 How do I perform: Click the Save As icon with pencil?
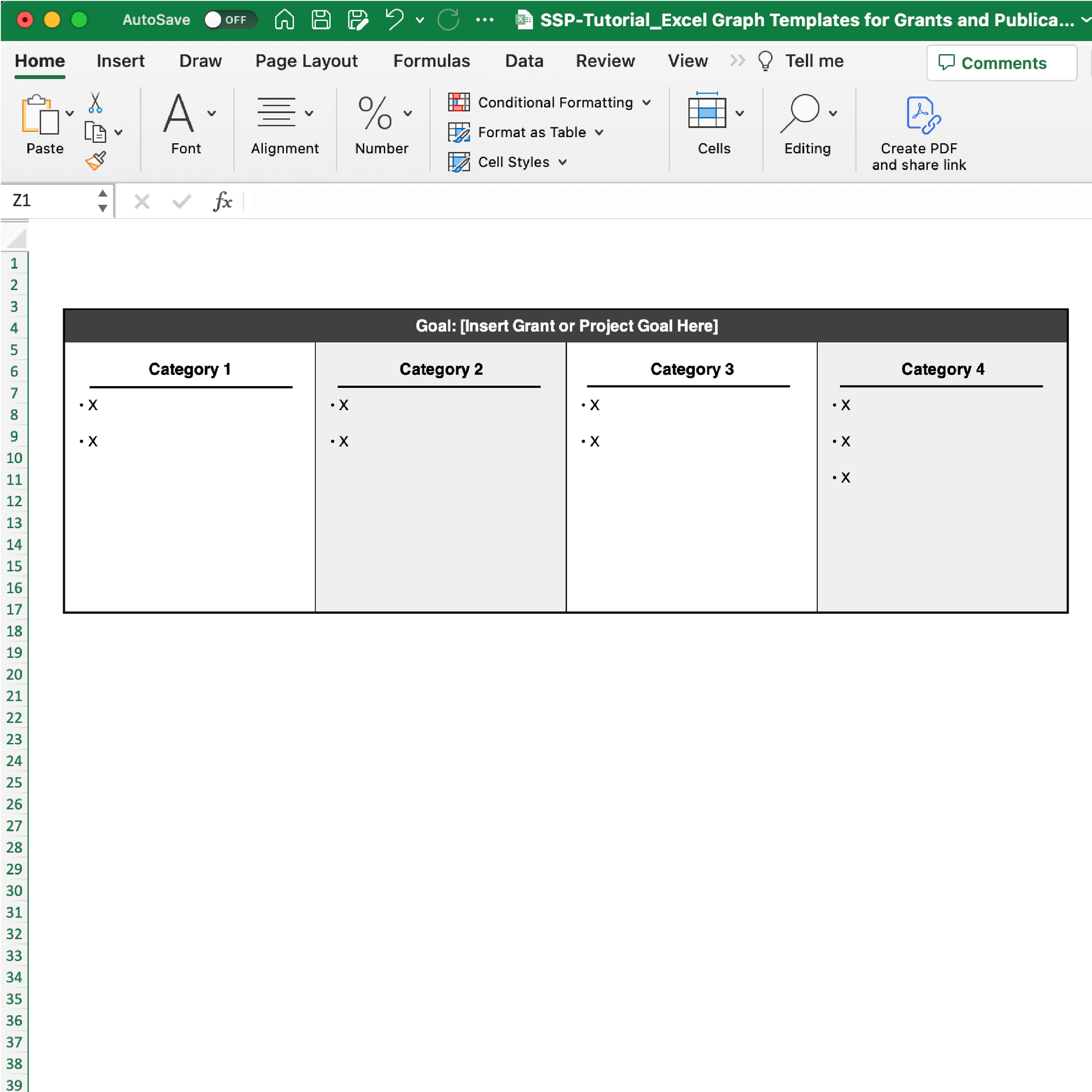click(358, 20)
